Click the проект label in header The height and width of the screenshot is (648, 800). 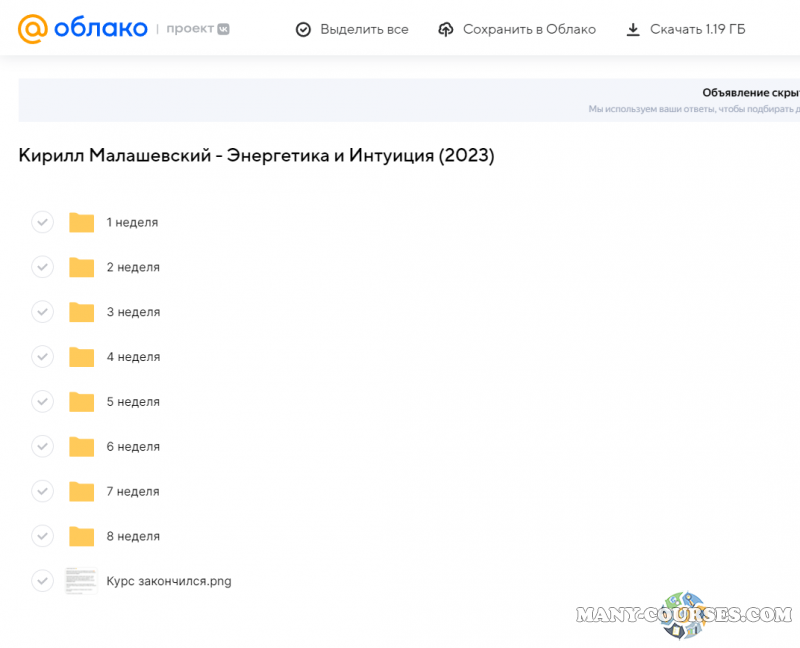pos(190,28)
